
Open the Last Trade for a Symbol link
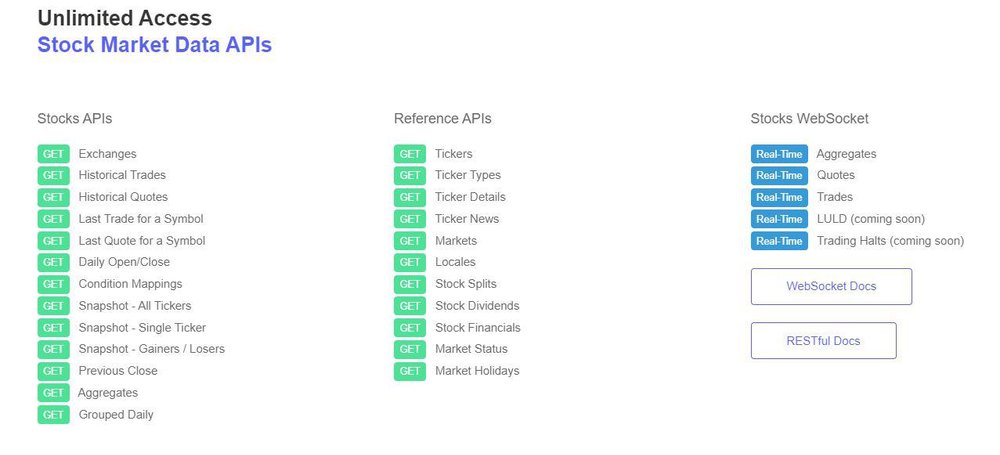141,219
